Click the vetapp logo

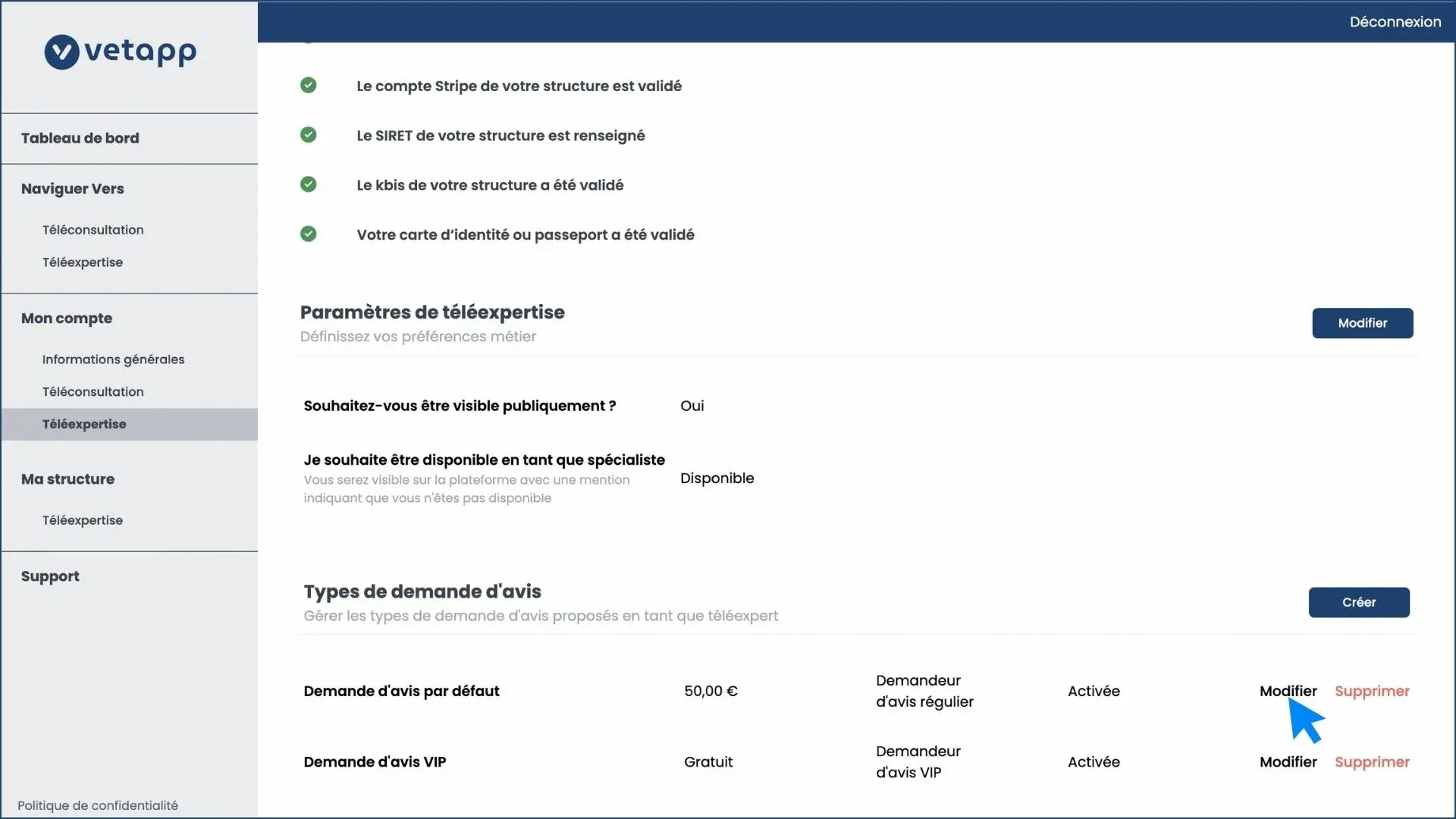[121, 52]
